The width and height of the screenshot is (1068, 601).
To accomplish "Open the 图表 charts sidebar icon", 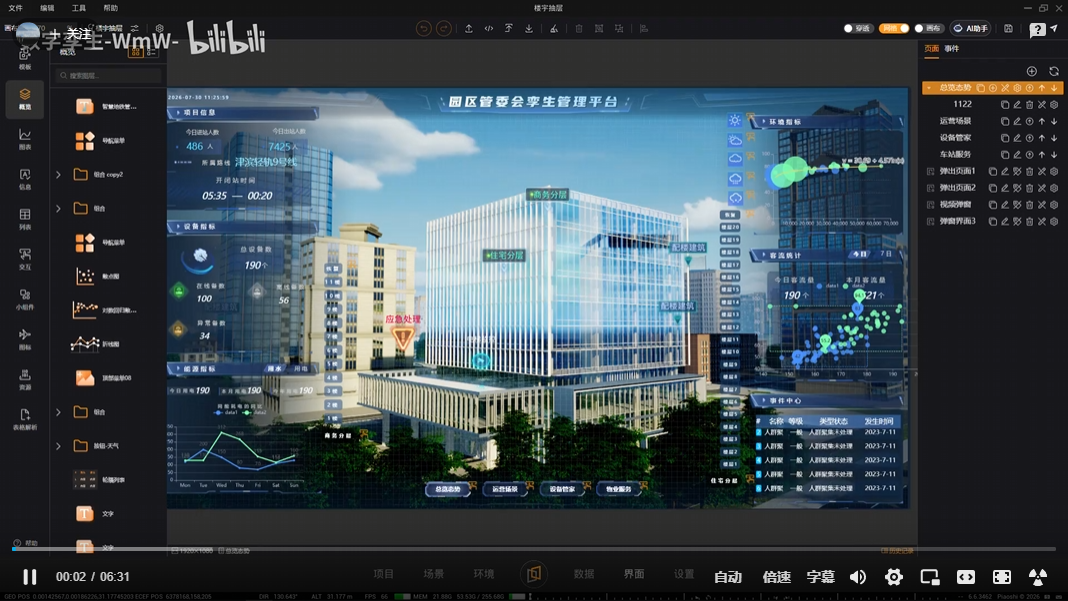I will pyautogui.click(x=25, y=139).
